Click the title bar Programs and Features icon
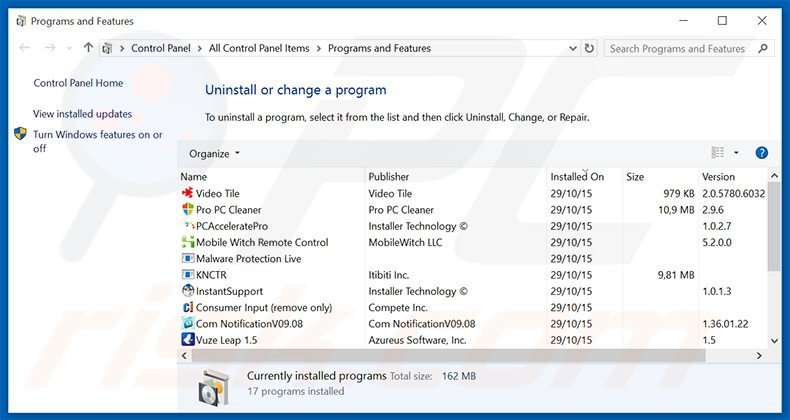Screen dimensions: 790x420 [x=21, y=21]
